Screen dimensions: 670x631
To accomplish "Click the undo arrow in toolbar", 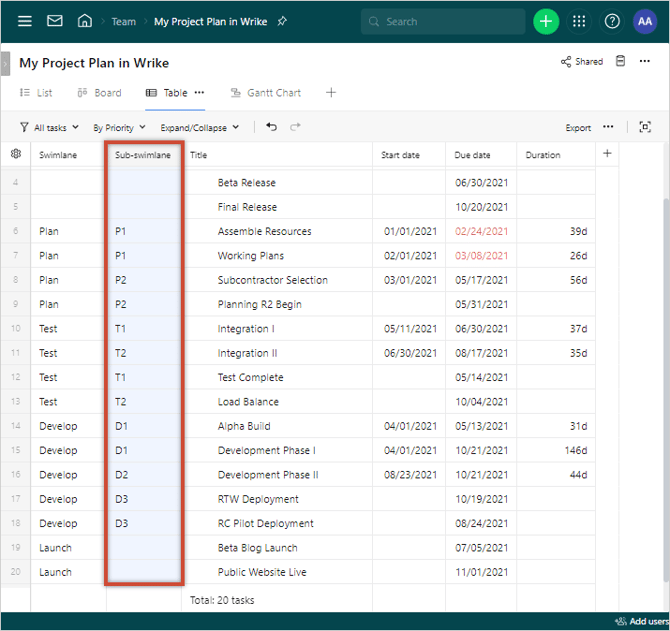I will [x=271, y=127].
